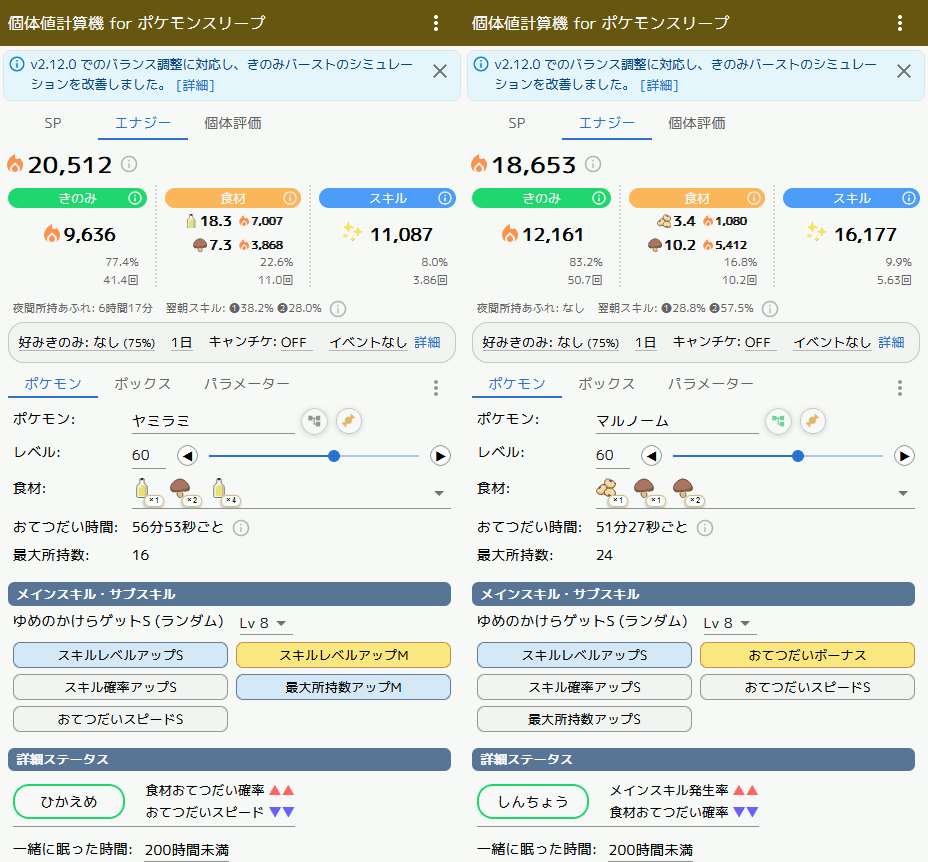This screenshot has width=928, height=862.
Task: Increase ヤミラミ's level with the right arrow
Action: 439,456
